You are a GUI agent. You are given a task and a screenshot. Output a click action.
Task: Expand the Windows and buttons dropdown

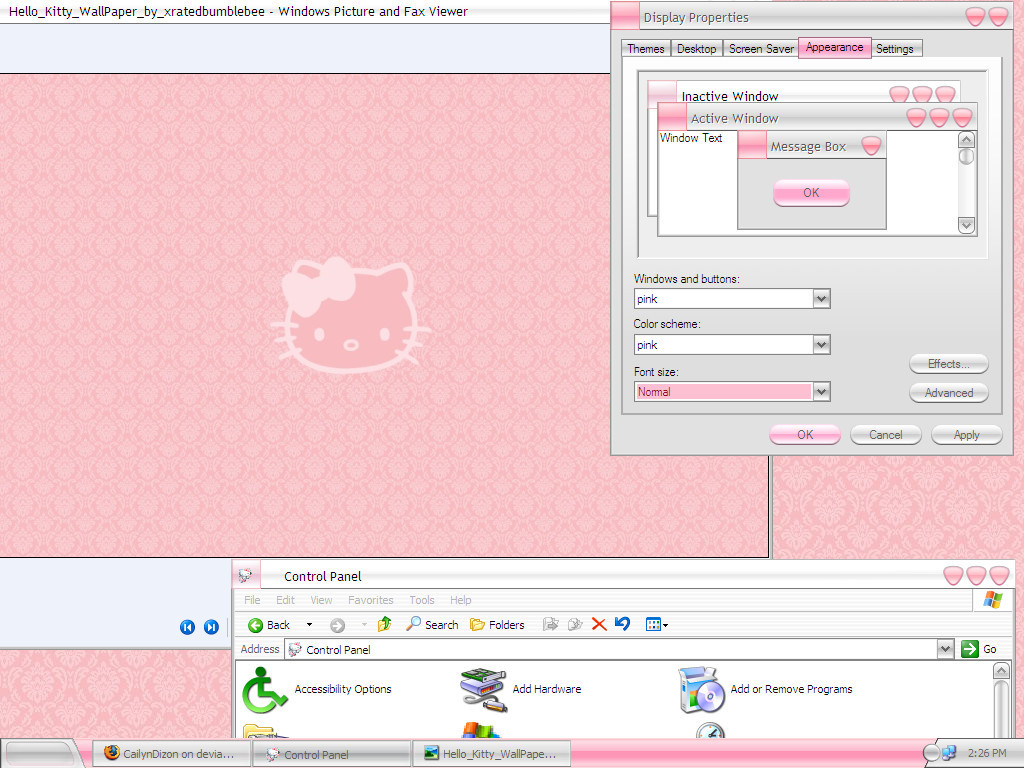pyautogui.click(x=821, y=299)
